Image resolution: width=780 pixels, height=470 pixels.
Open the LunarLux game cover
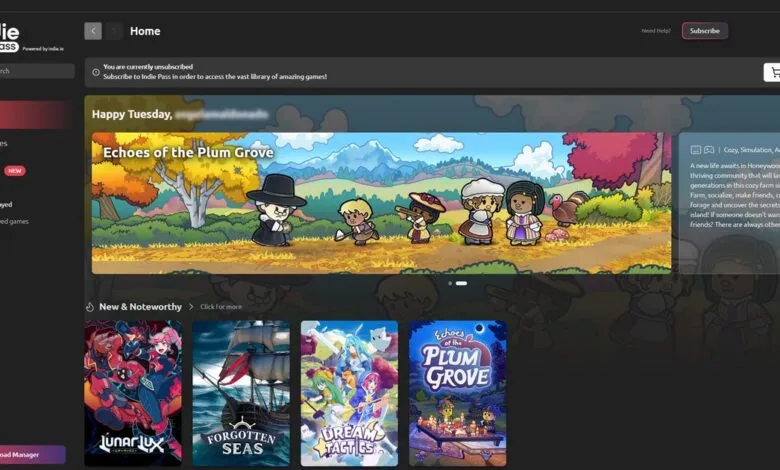[133, 393]
